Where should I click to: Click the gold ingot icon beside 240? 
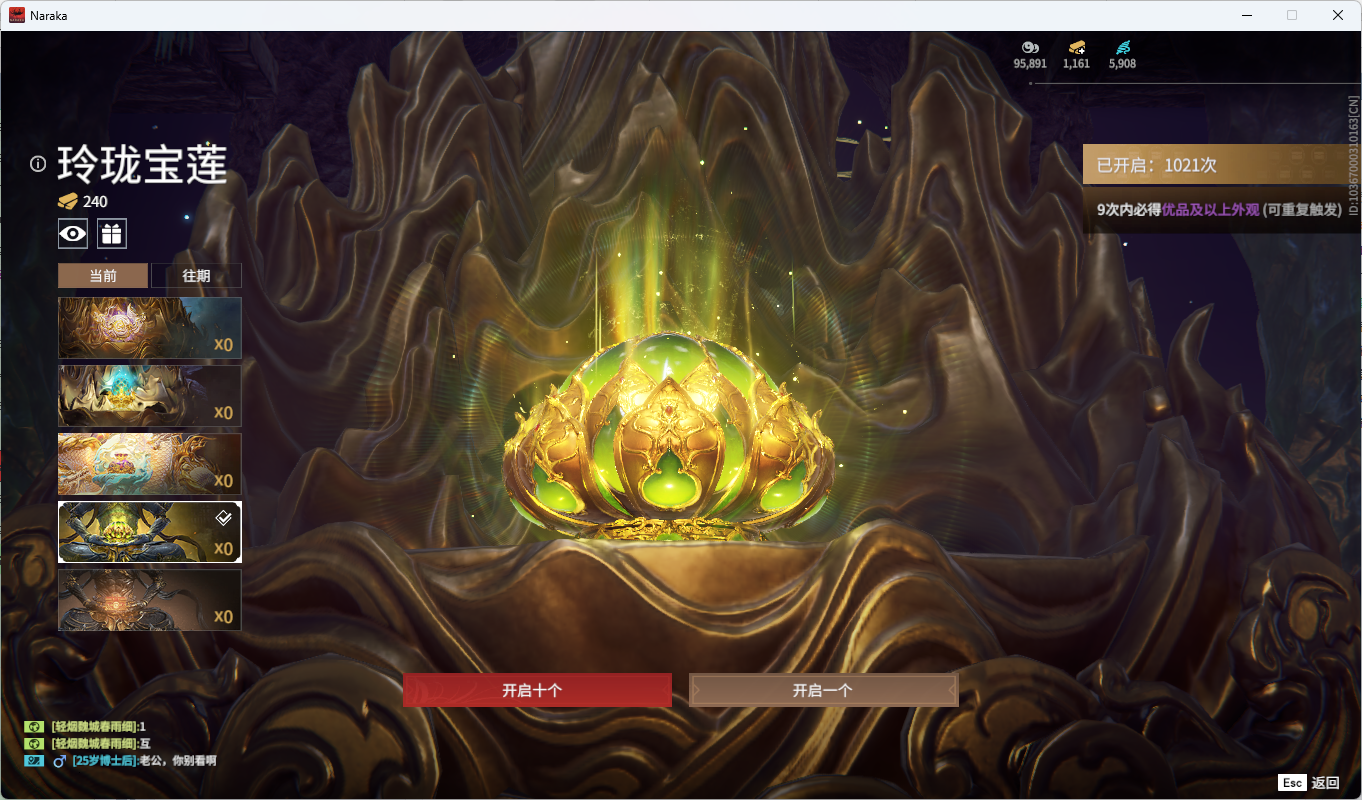(x=67, y=201)
